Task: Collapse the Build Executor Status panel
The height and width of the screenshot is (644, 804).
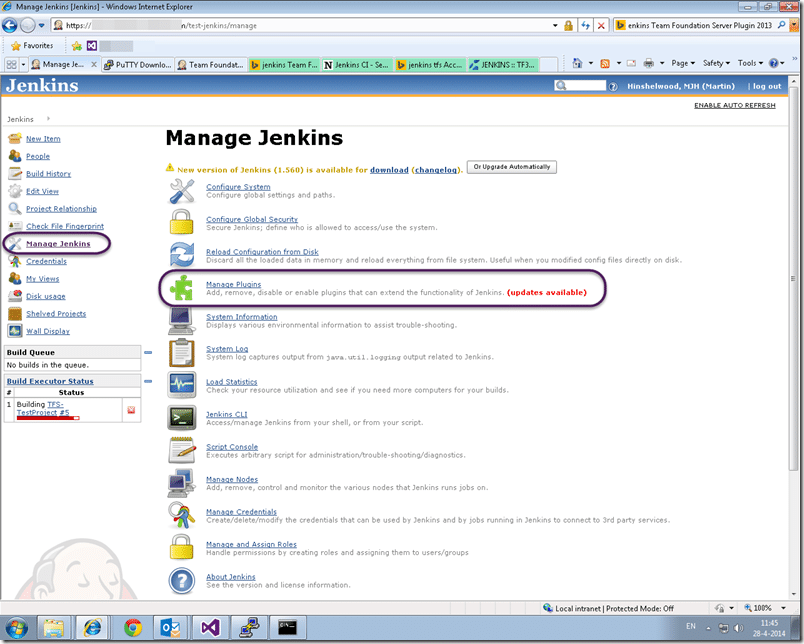Action: (x=148, y=381)
